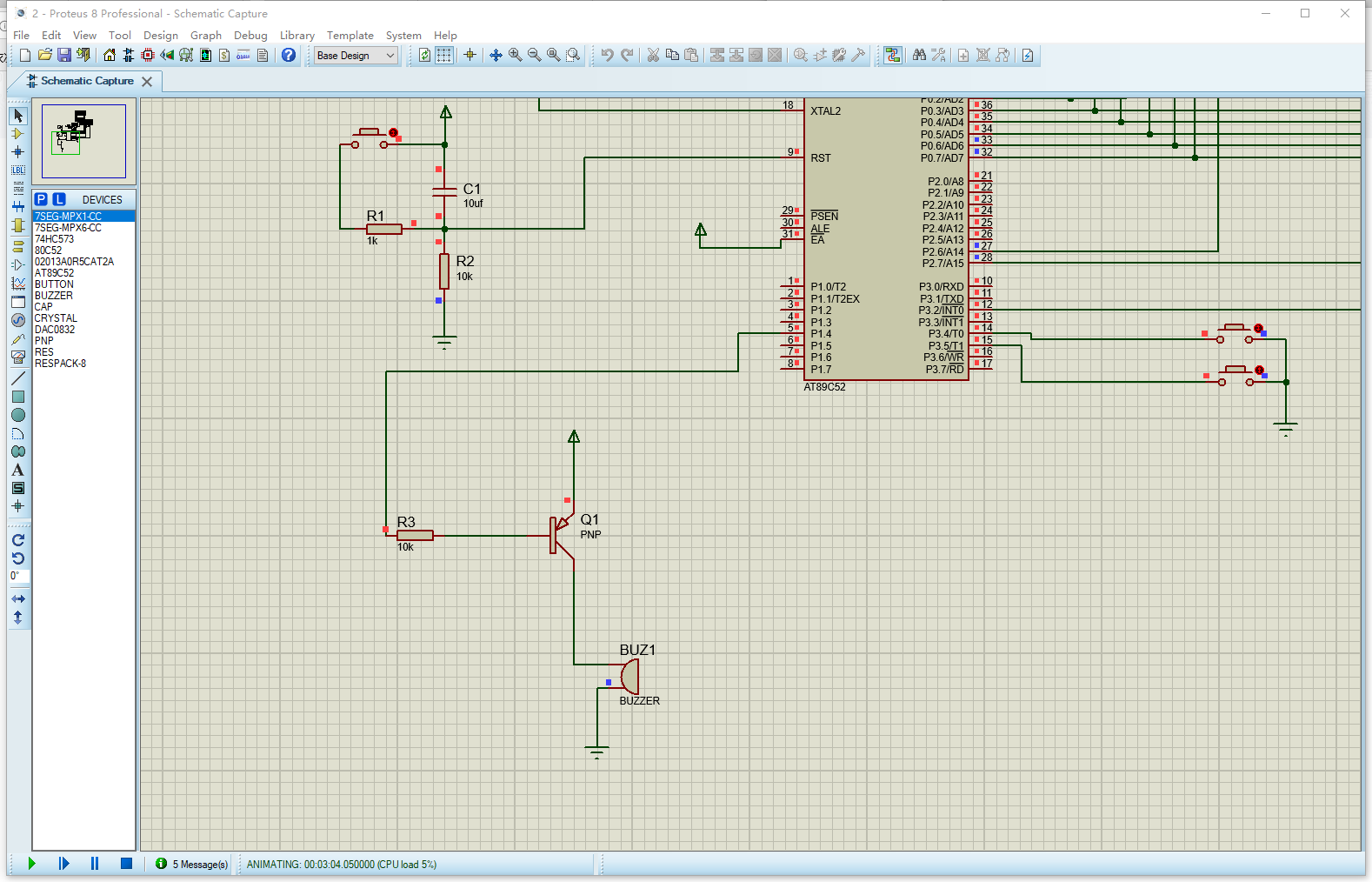Select the 2D box drawing tool
Image resolution: width=1372 pixels, height=882 pixels.
click(18, 397)
